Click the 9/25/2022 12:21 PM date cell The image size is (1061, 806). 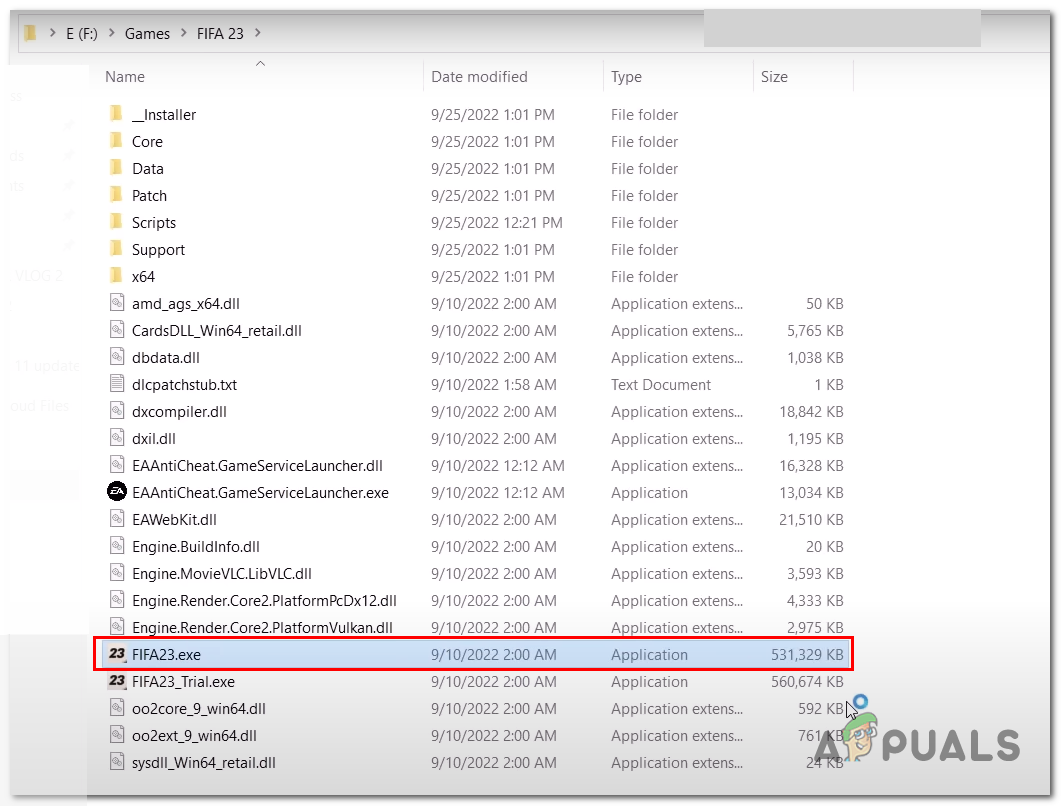click(497, 223)
